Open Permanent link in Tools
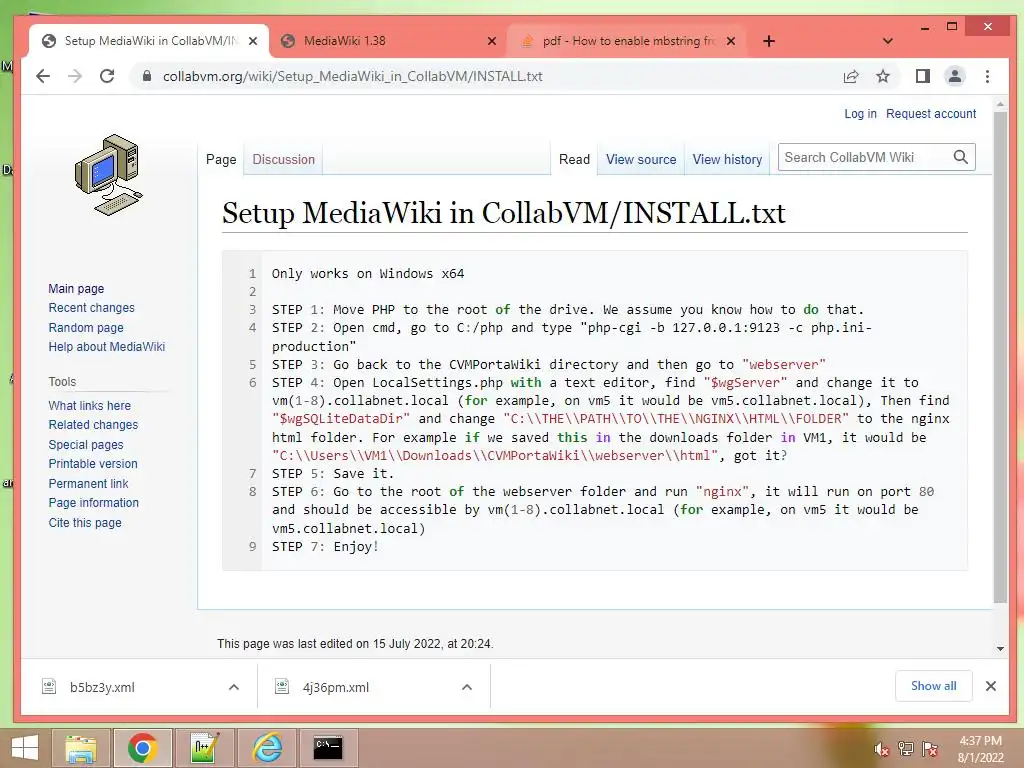 coord(88,483)
